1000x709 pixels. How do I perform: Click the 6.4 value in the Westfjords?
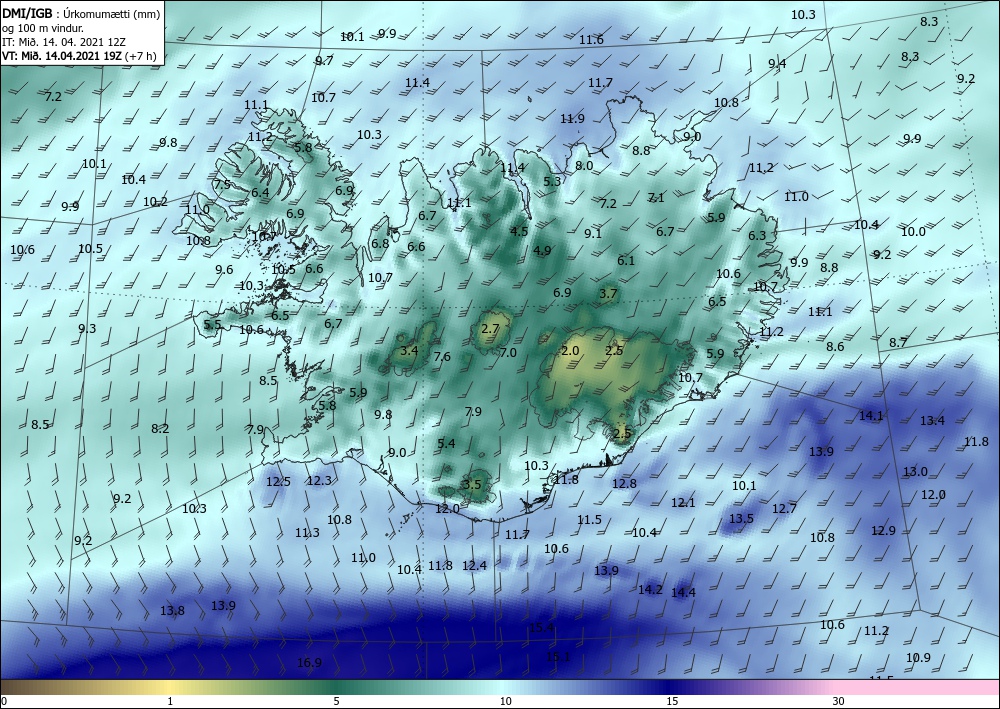click(x=260, y=192)
